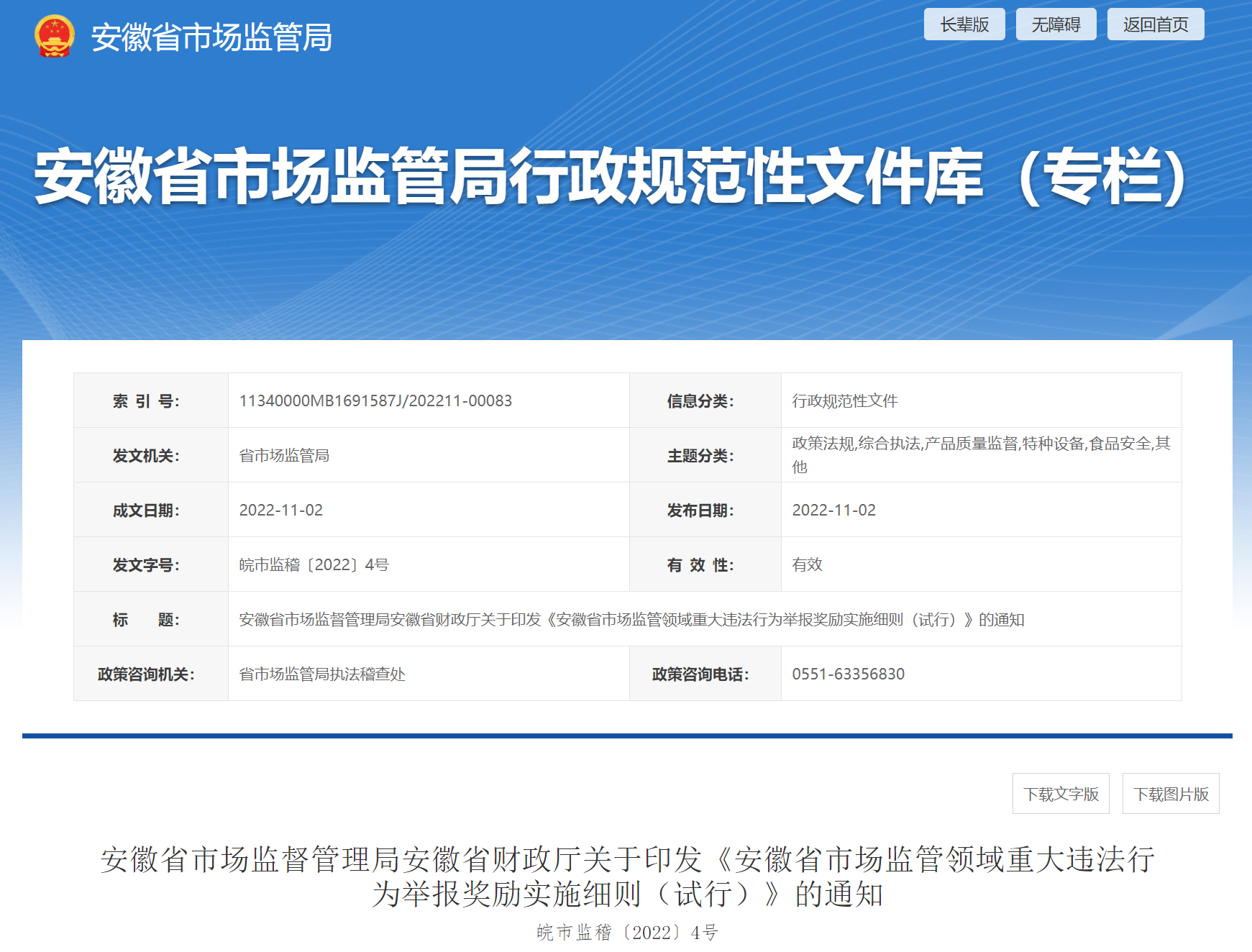Click the 发布日期 2022-11-02 value
The height and width of the screenshot is (952, 1252).
pos(834,510)
